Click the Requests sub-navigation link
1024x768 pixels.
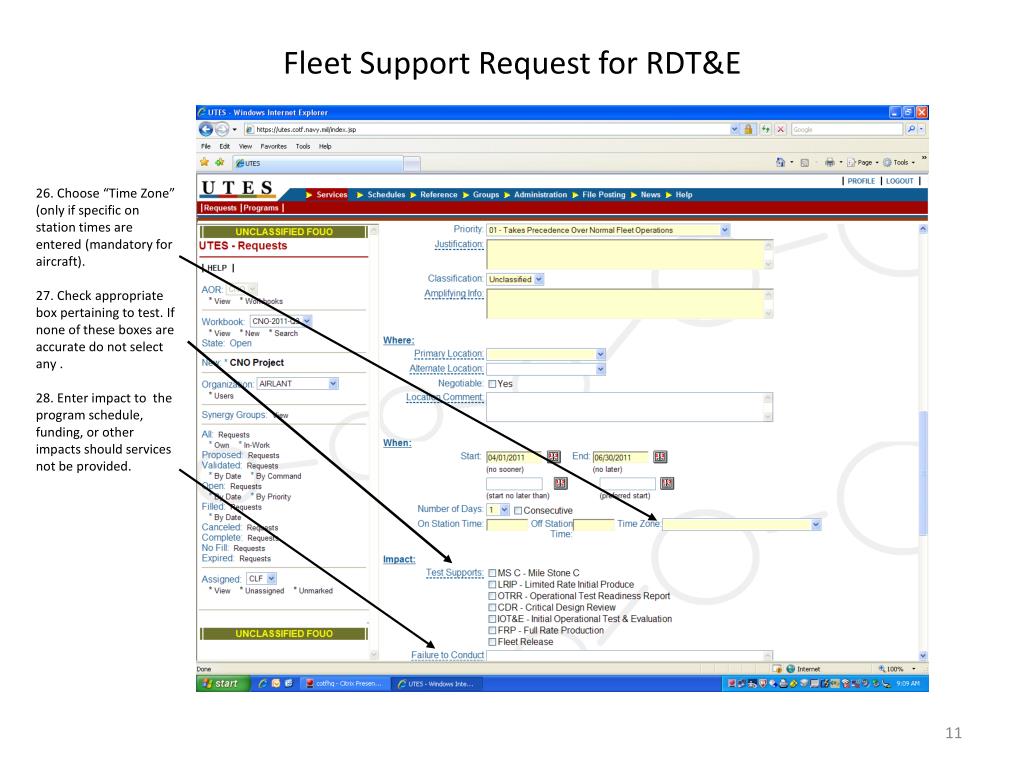pos(219,208)
